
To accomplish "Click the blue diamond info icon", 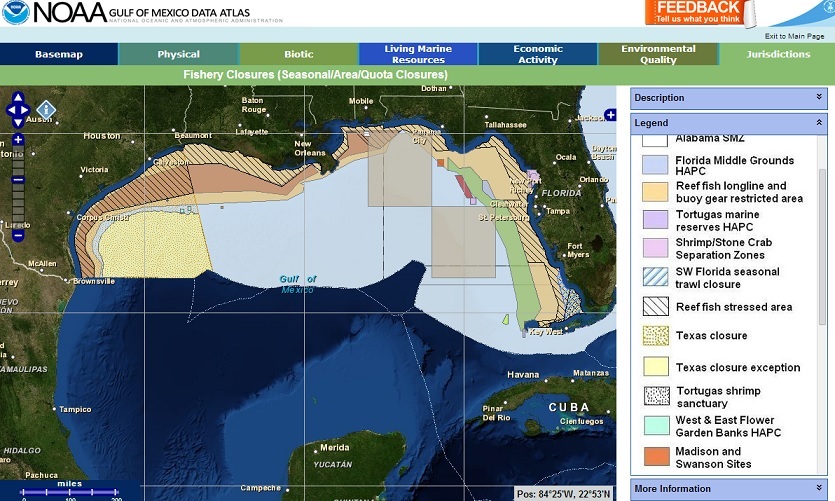I will [46, 109].
